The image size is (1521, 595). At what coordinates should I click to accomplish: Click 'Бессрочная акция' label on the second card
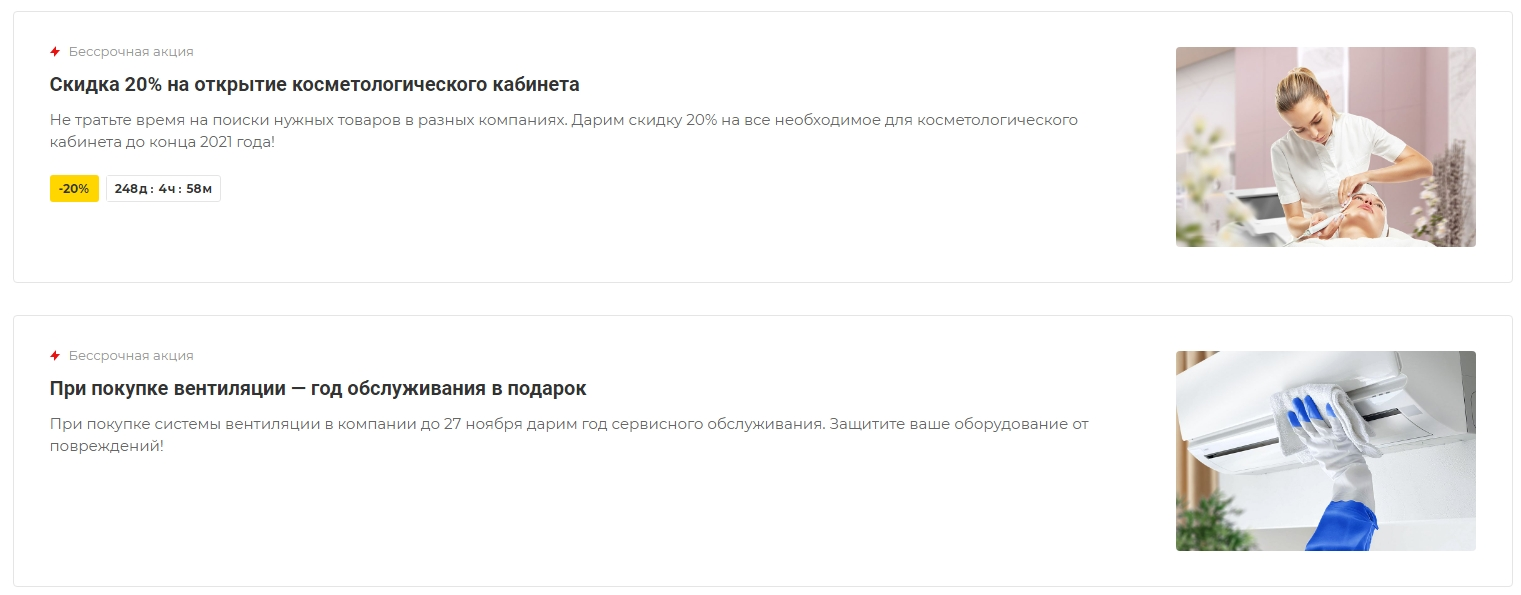click(x=131, y=356)
